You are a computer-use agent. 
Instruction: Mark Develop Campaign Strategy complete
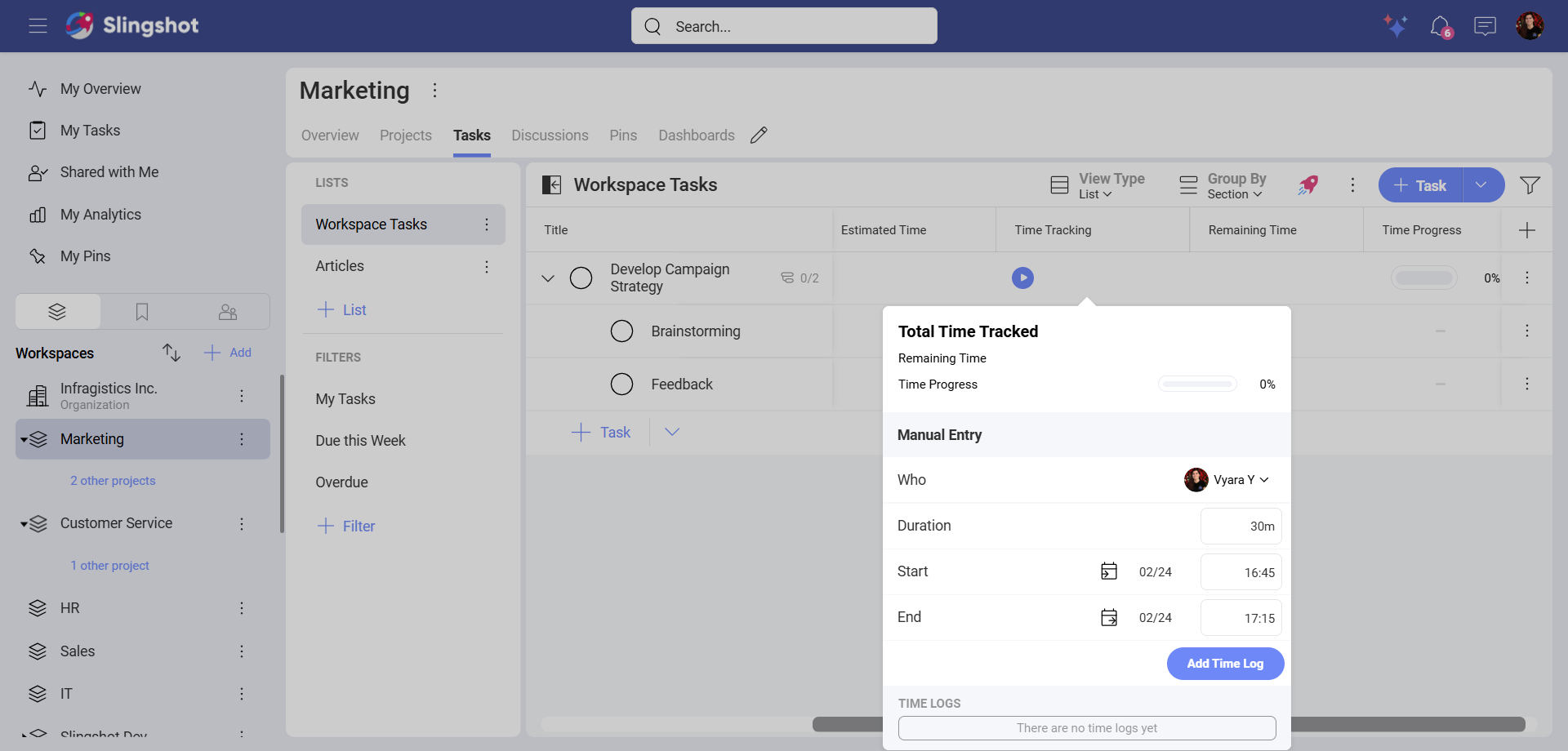click(581, 278)
